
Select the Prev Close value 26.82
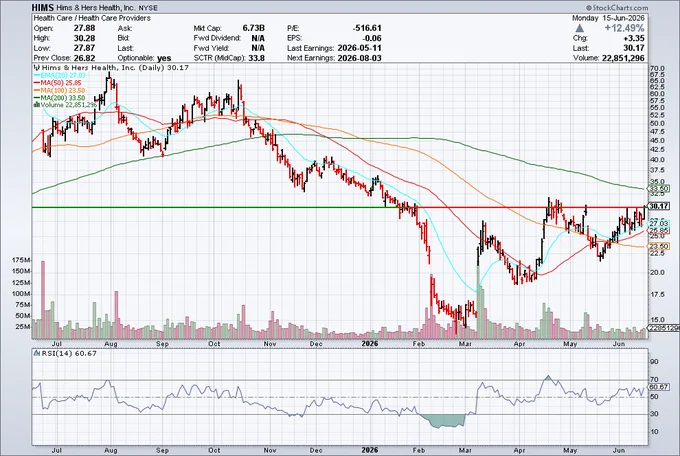click(x=85, y=58)
